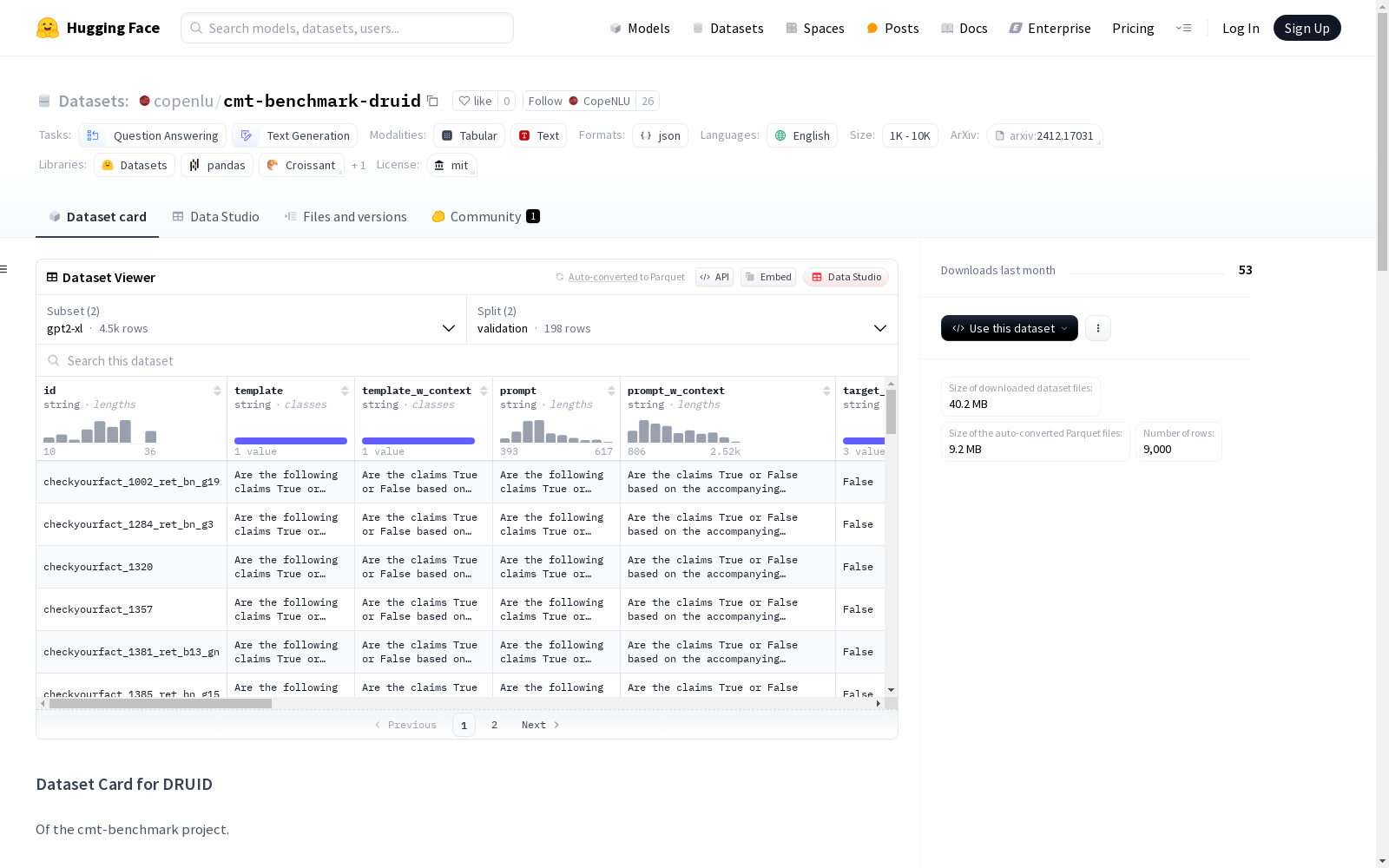Like the cmt-benchmark-druid dataset
Screen dimensions: 1389x868
click(475, 102)
